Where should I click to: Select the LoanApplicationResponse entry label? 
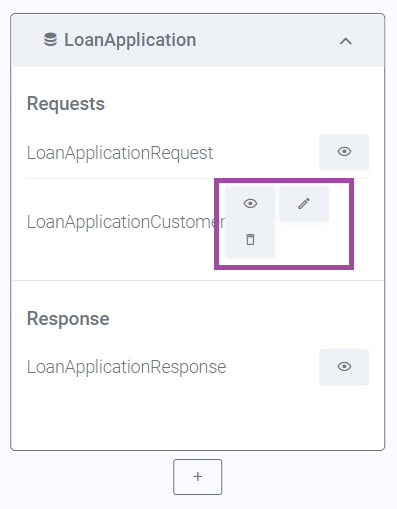[126, 367]
